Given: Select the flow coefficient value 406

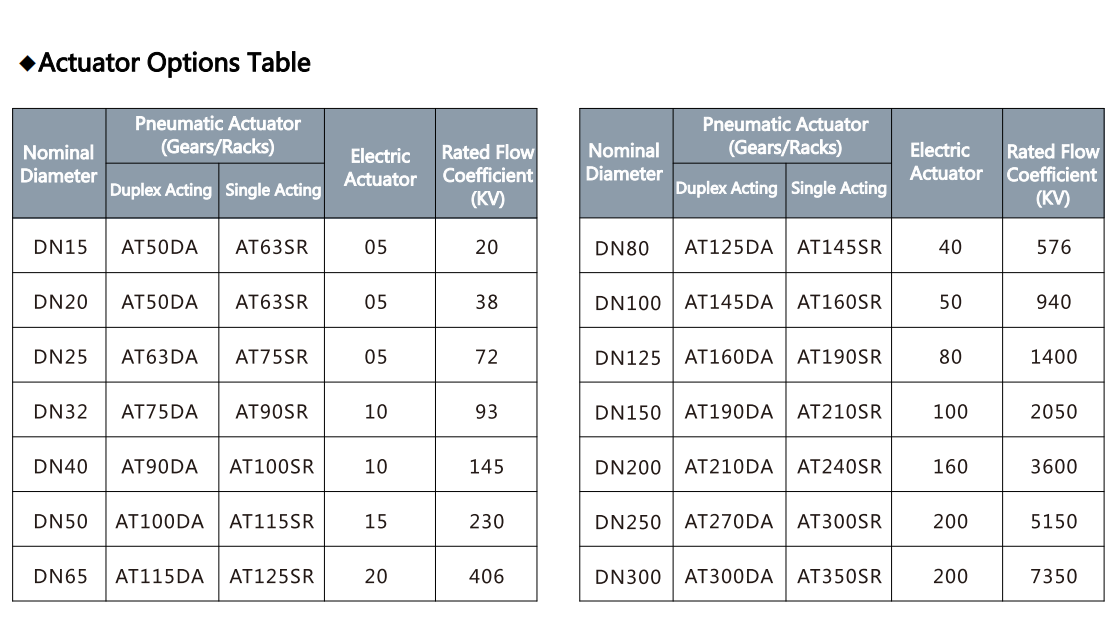Looking at the screenshot, I should 486,577.
